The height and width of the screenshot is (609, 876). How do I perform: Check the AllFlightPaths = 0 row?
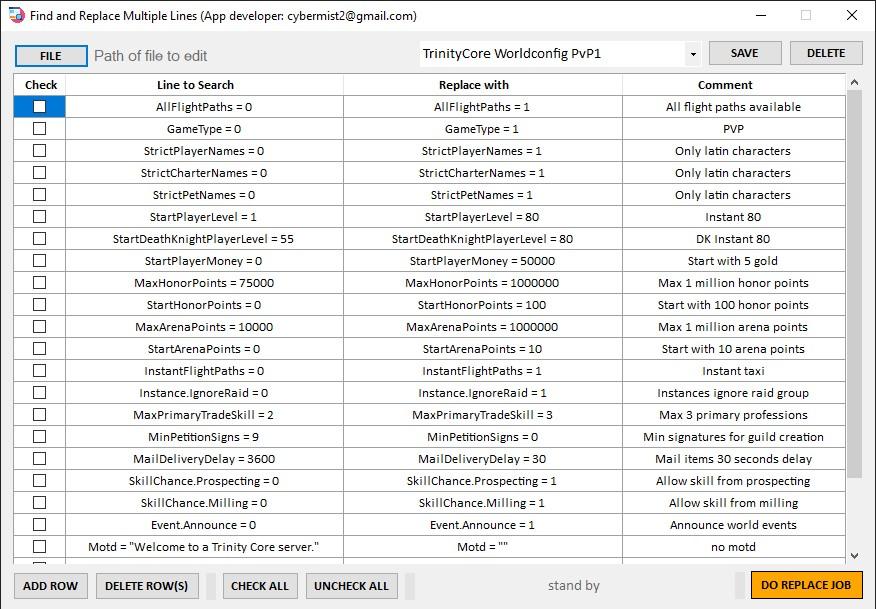pos(38,107)
